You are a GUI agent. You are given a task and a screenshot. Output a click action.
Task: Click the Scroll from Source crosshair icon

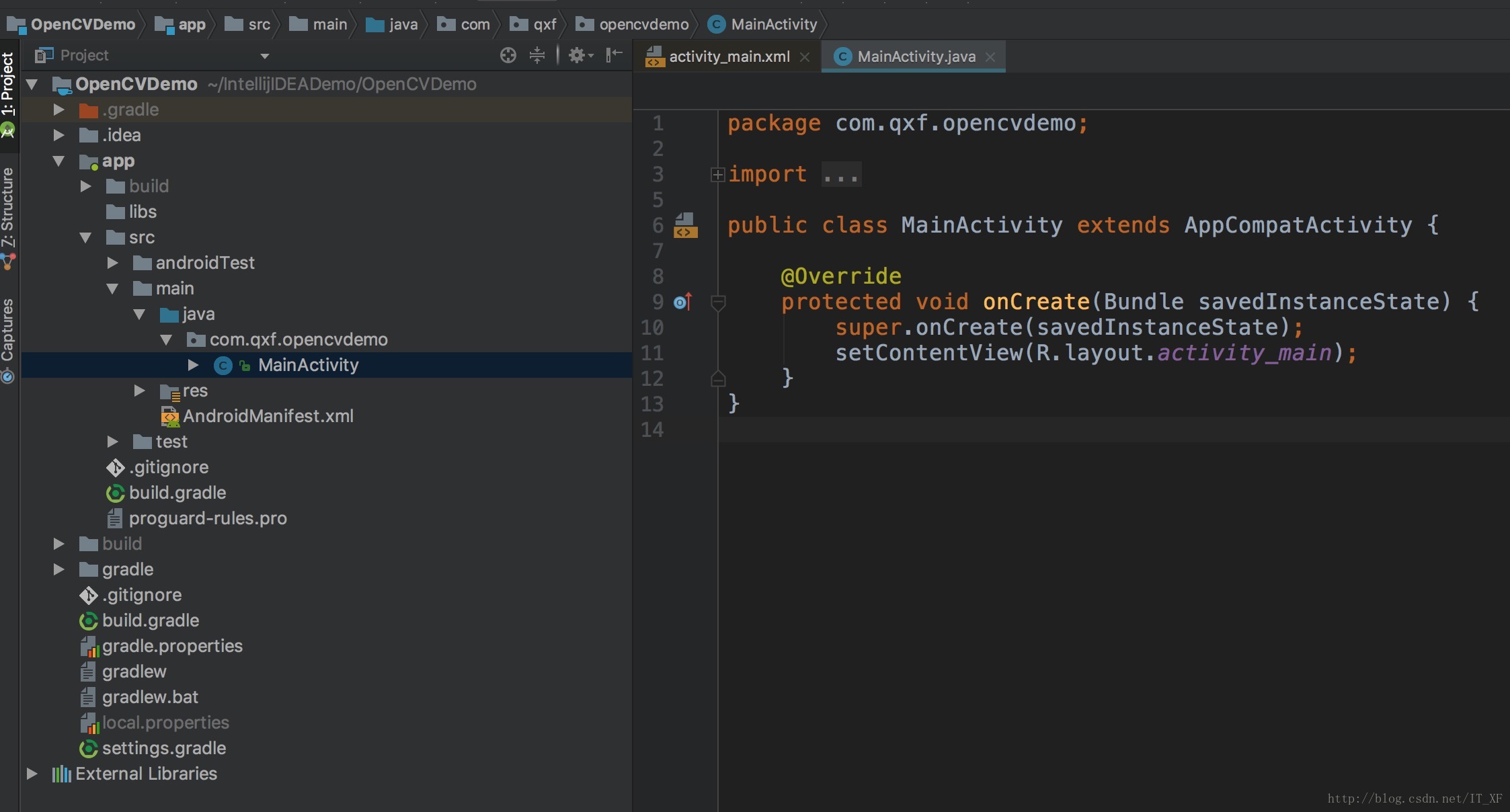tap(508, 55)
